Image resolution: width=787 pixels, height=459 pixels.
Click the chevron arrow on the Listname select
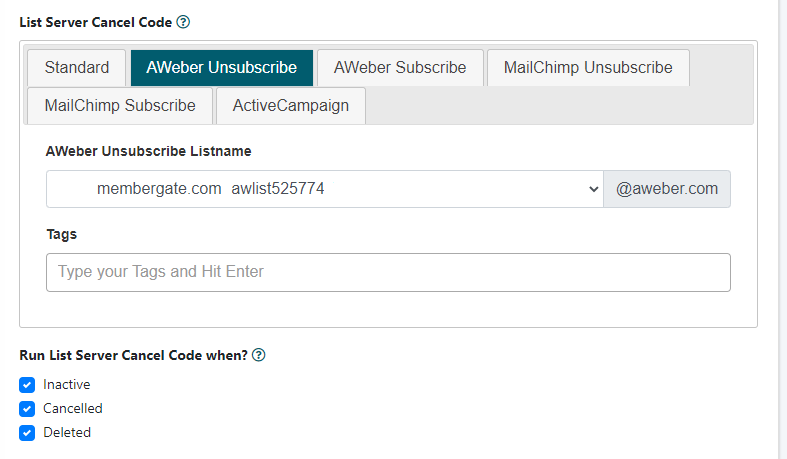591,189
